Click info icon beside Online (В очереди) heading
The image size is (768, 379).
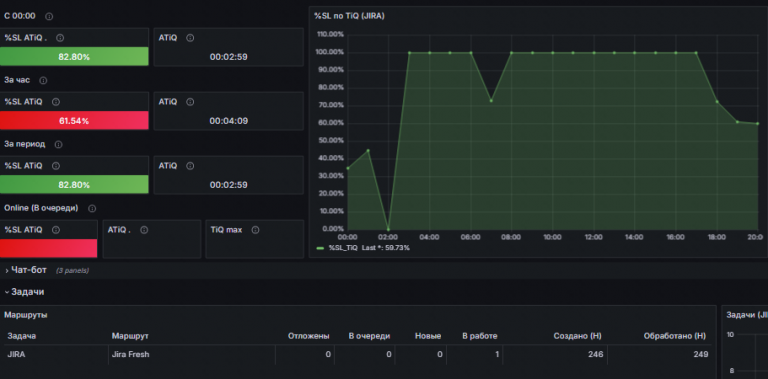click(92, 209)
